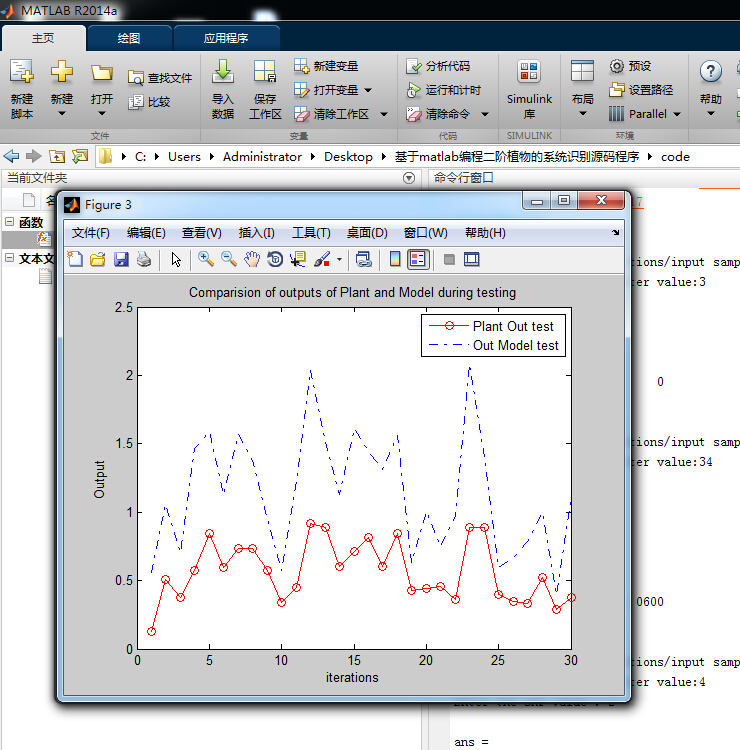740x750 pixels.
Task: Click Administrator in the address path
Action: tap(262, 157)
